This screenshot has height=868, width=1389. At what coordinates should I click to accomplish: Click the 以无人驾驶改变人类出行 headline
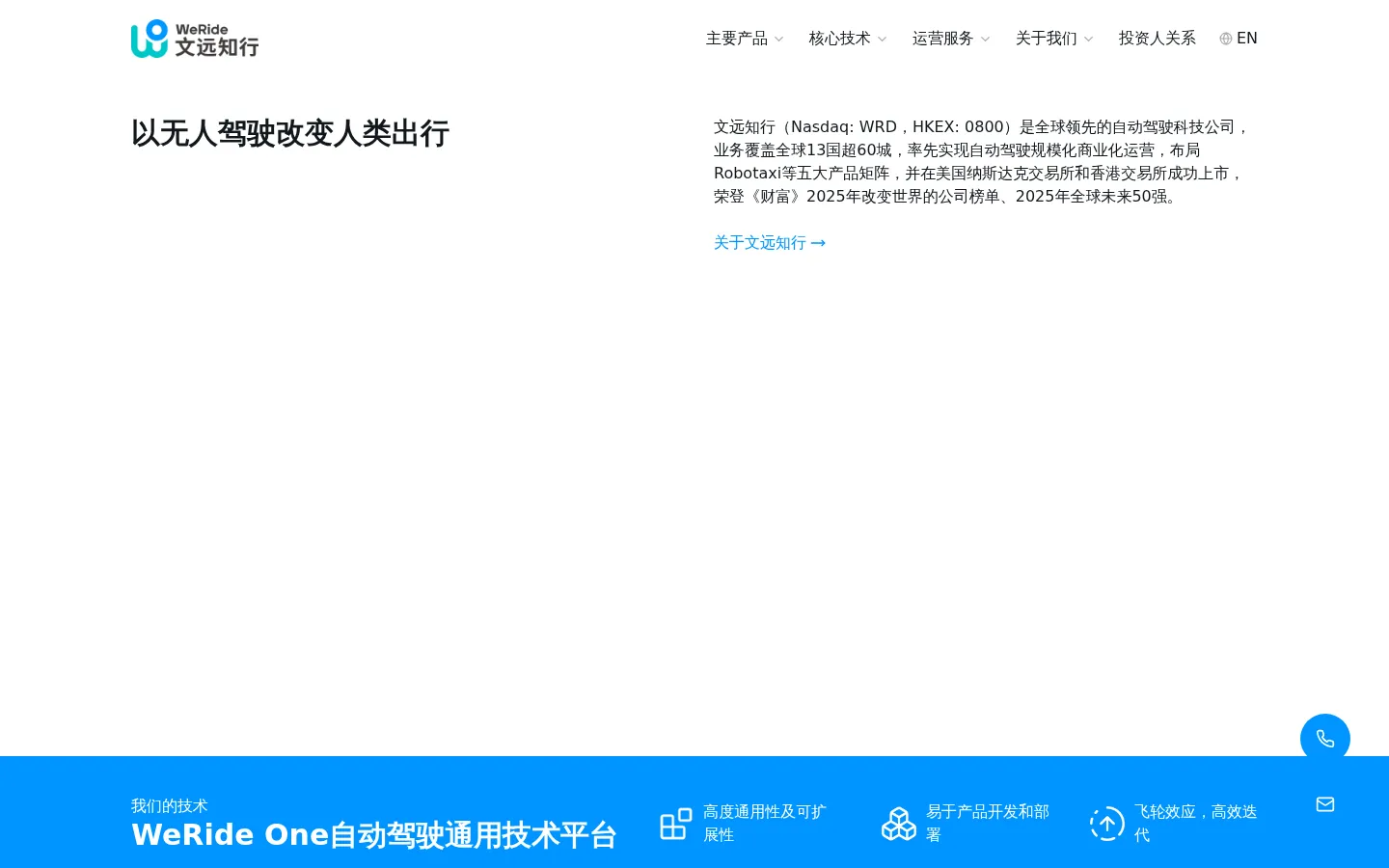[x=290, y=133]
